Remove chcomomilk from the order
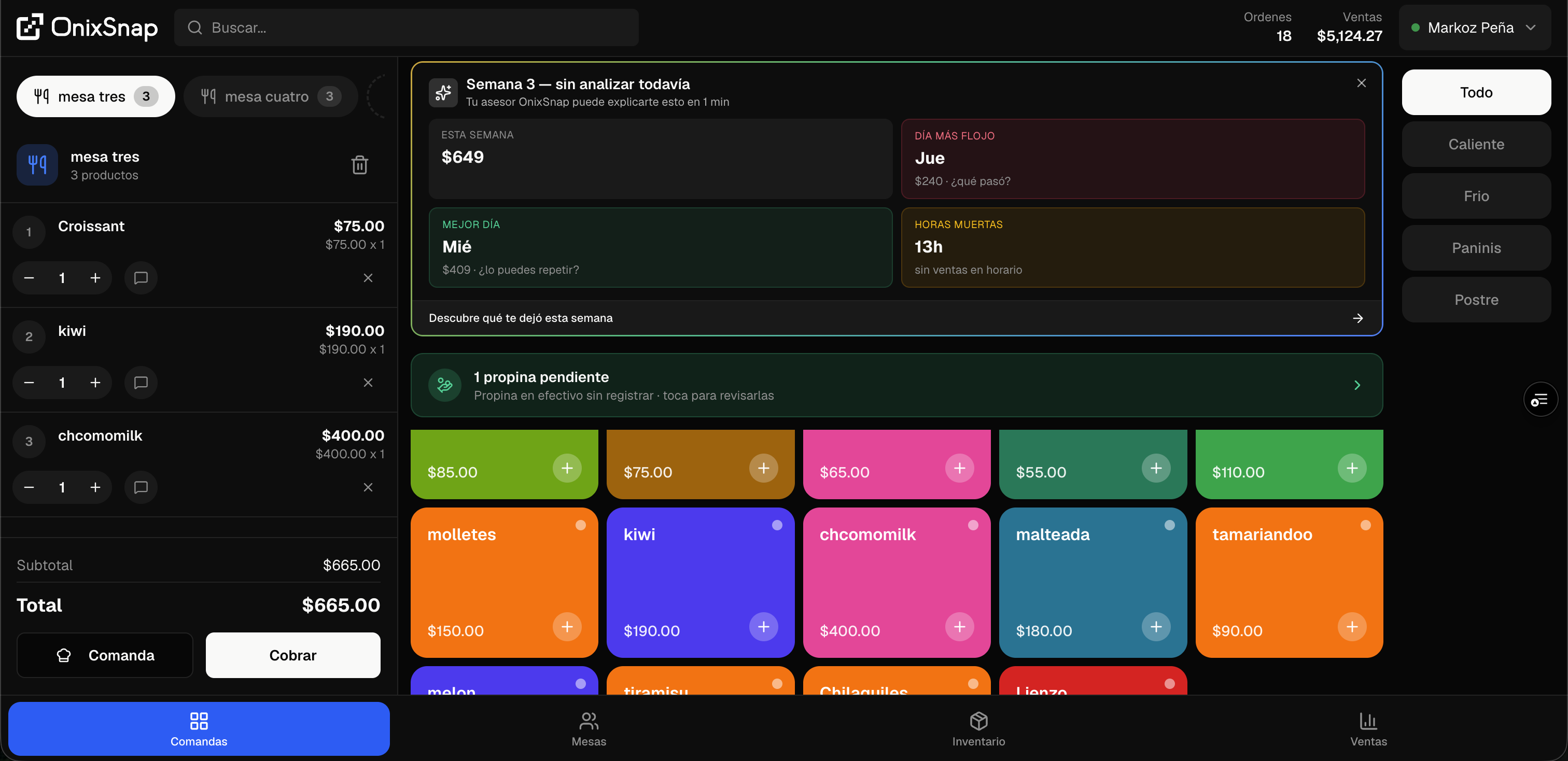Screen dimensions: 1568x761 (x=368, y=487)
